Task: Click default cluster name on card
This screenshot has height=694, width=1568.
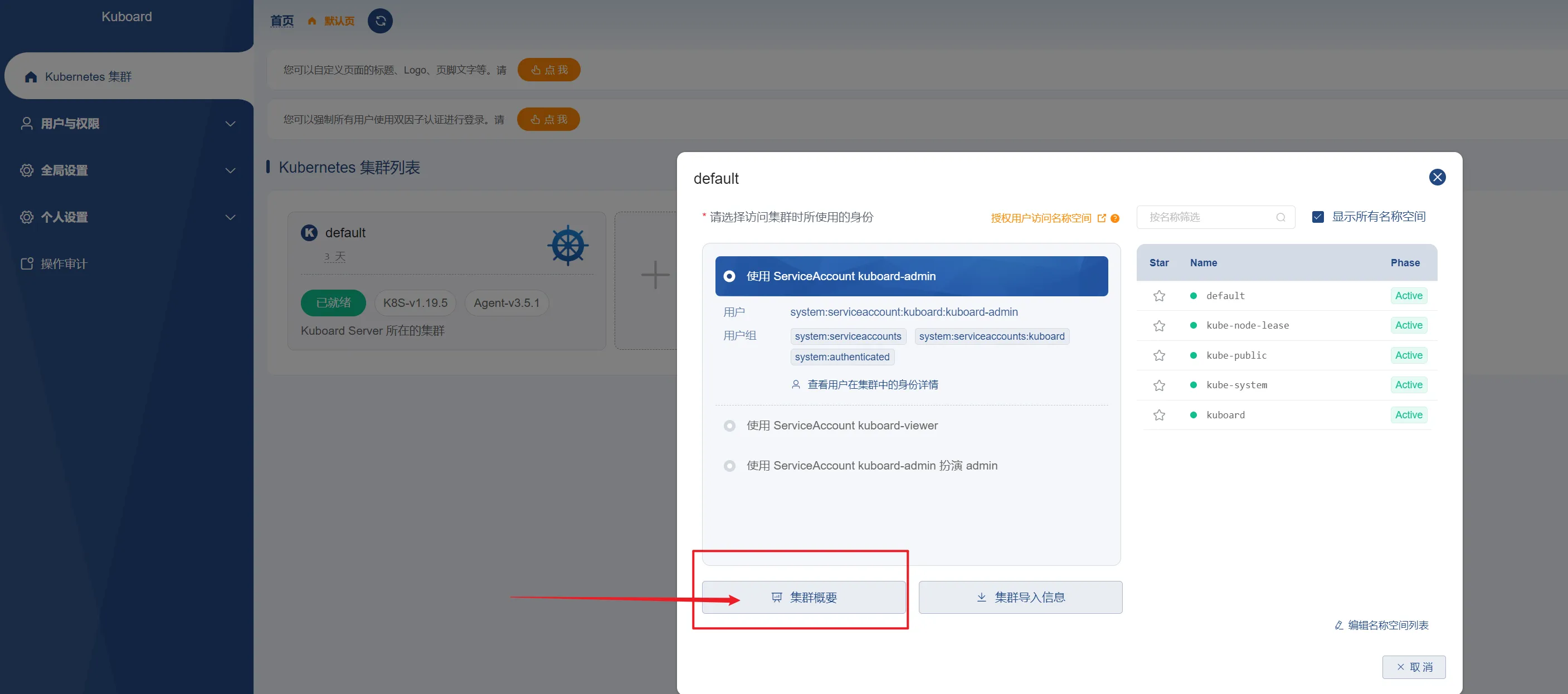Action: coord(345,232)
